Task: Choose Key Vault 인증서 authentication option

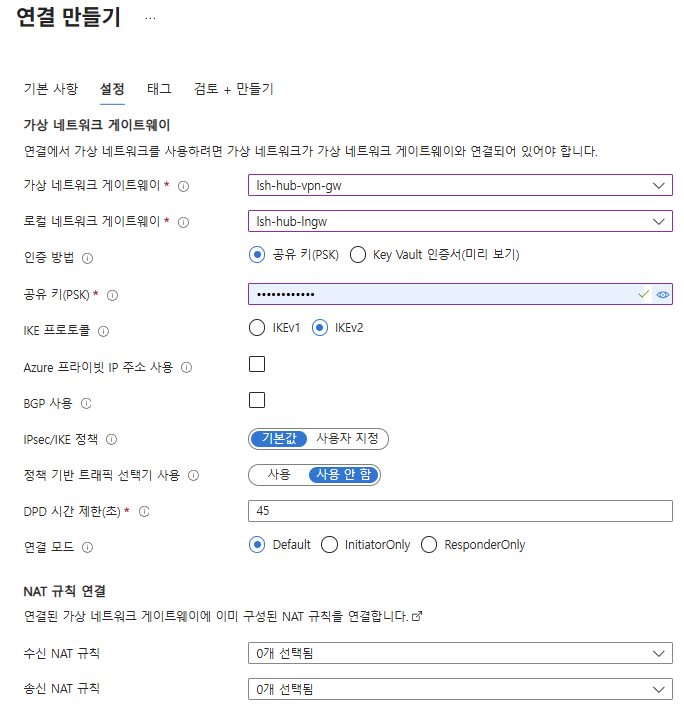Action: click(x=358, y=254)
